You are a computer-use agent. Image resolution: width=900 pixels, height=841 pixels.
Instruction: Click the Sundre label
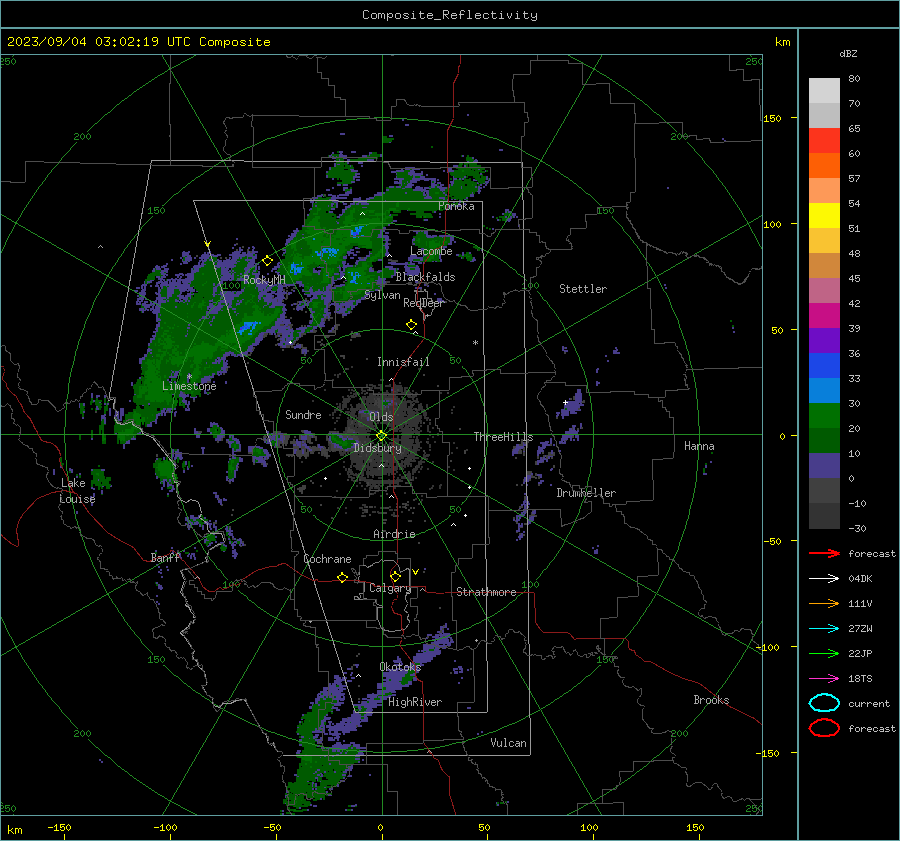(x=303, y=414)
